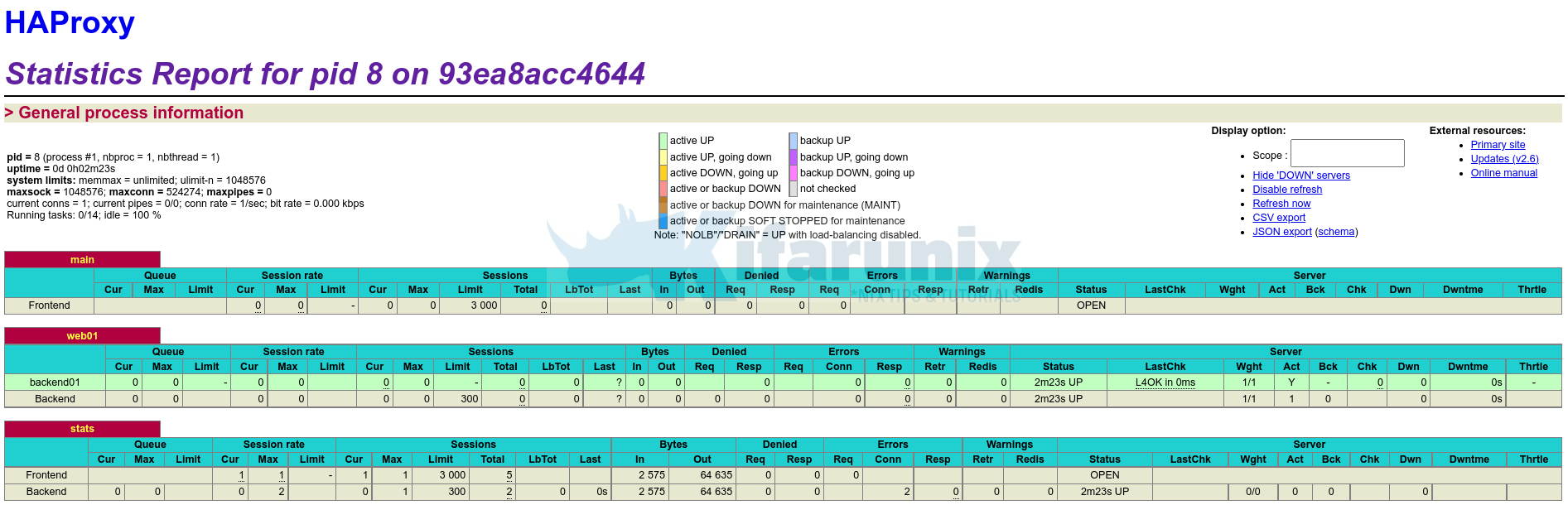Click the General process information heading

click(x=131, y=113)
